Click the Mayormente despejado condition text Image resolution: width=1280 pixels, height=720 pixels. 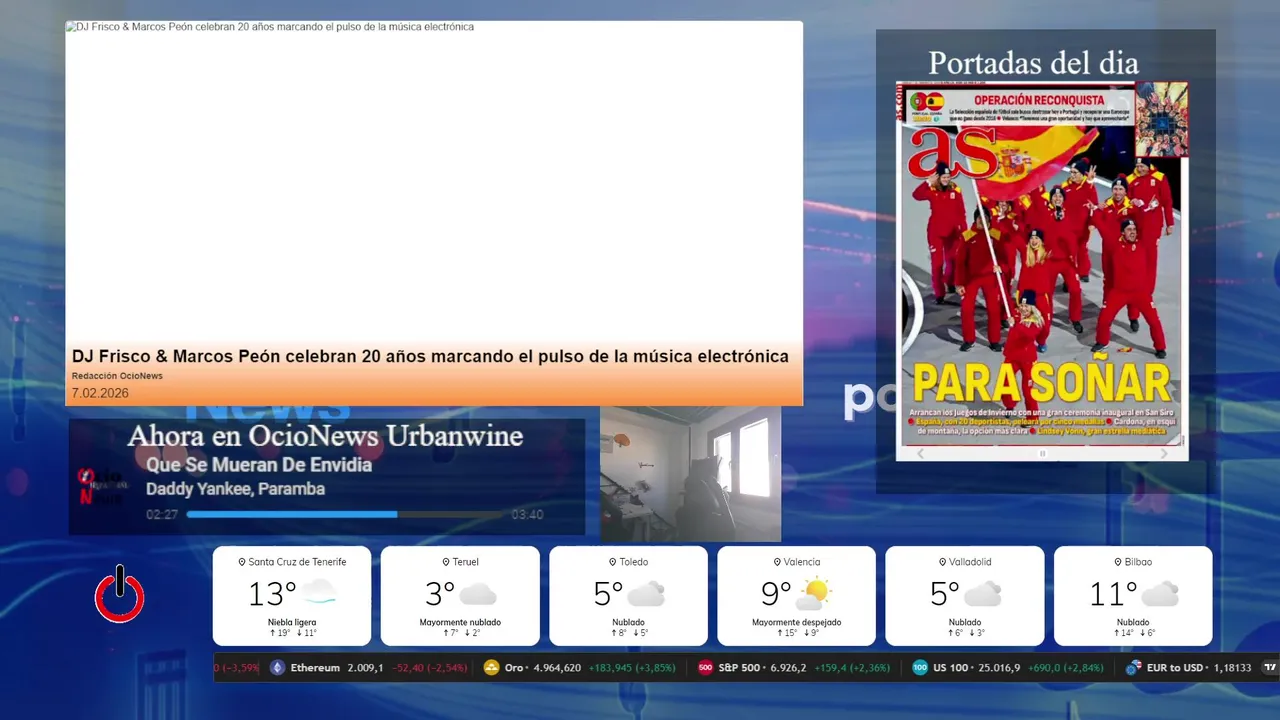(x=797, y=622)
